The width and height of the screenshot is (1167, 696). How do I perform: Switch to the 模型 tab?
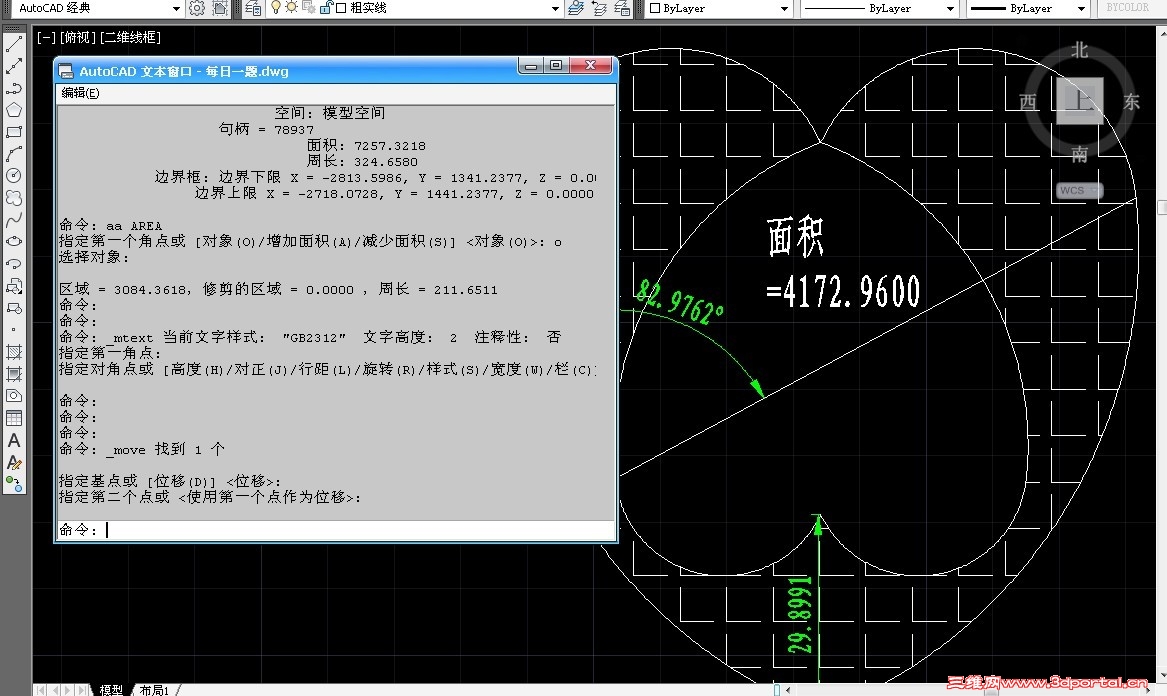tap(111, 690)
